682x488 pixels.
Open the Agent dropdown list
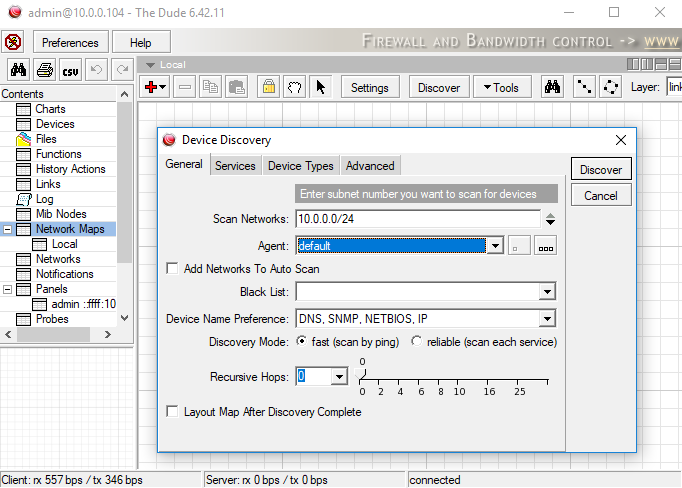(x=494, y=246)
